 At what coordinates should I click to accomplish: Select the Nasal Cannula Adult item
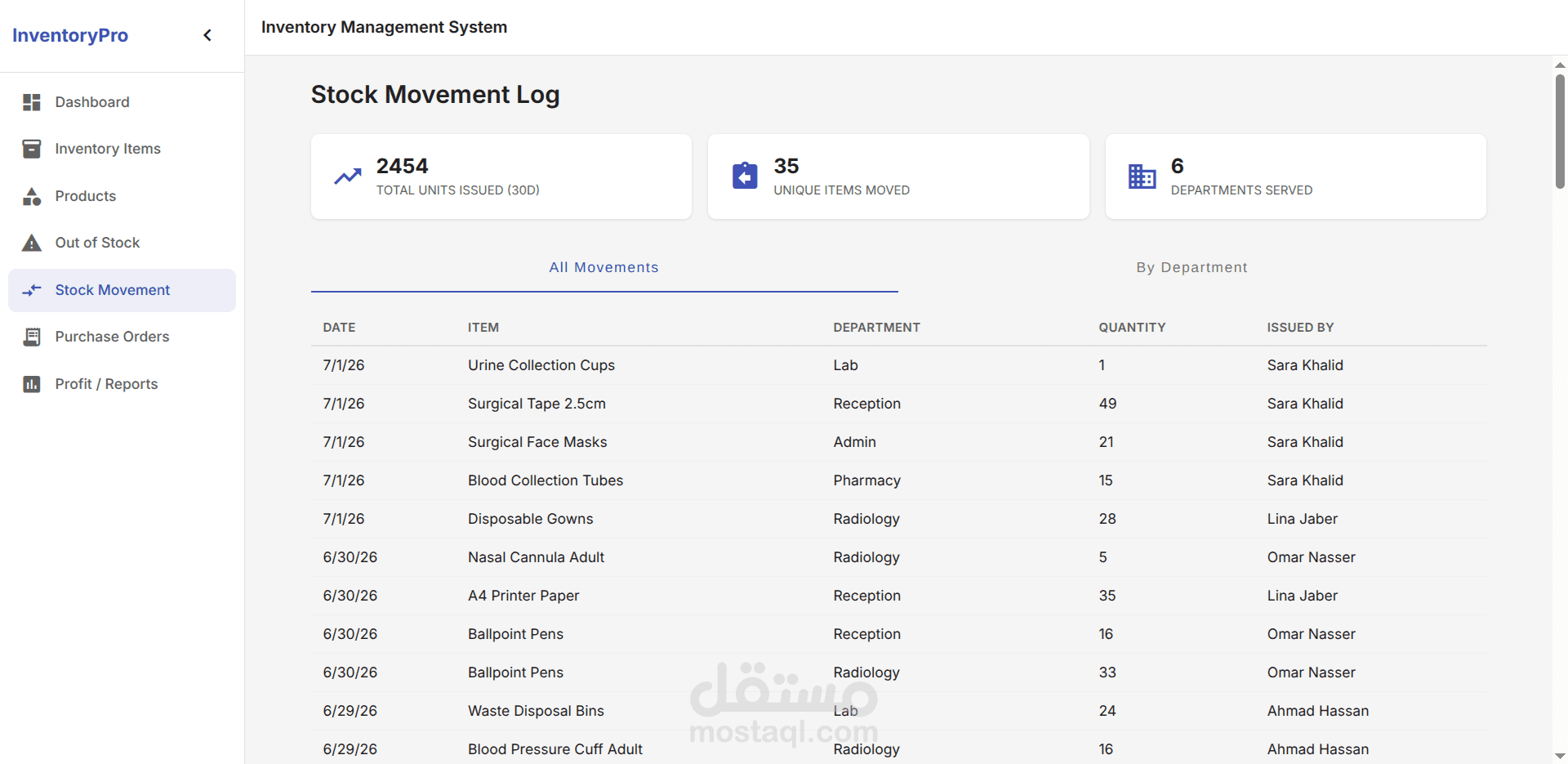click(x=536, y=557)
